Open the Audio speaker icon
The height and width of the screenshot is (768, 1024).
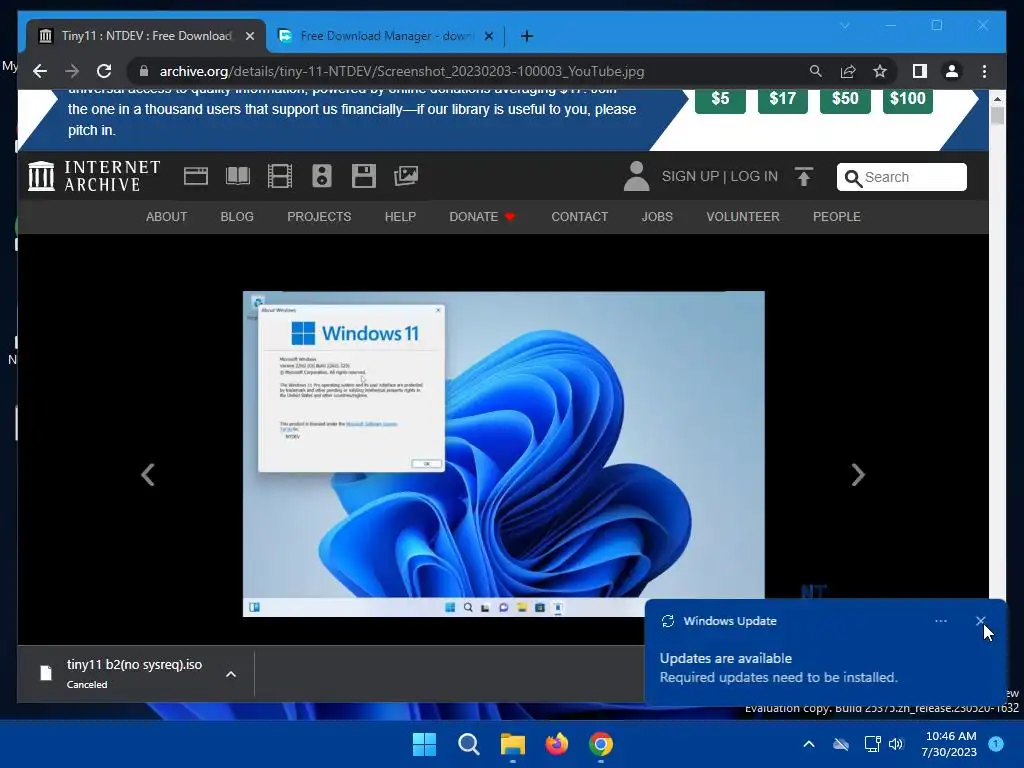(322, 176)
